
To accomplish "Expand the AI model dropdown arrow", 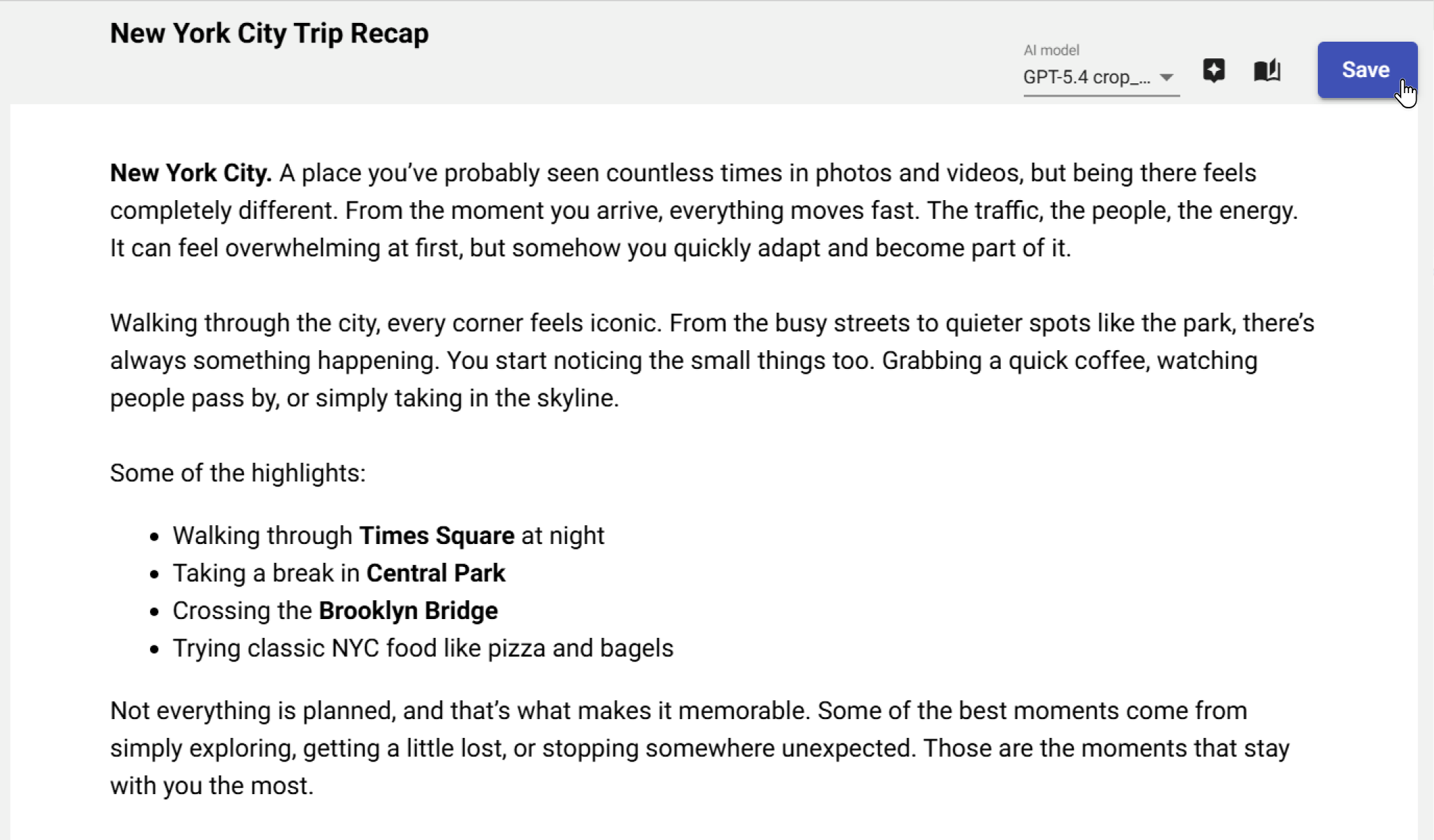I will coord(1167,77).
